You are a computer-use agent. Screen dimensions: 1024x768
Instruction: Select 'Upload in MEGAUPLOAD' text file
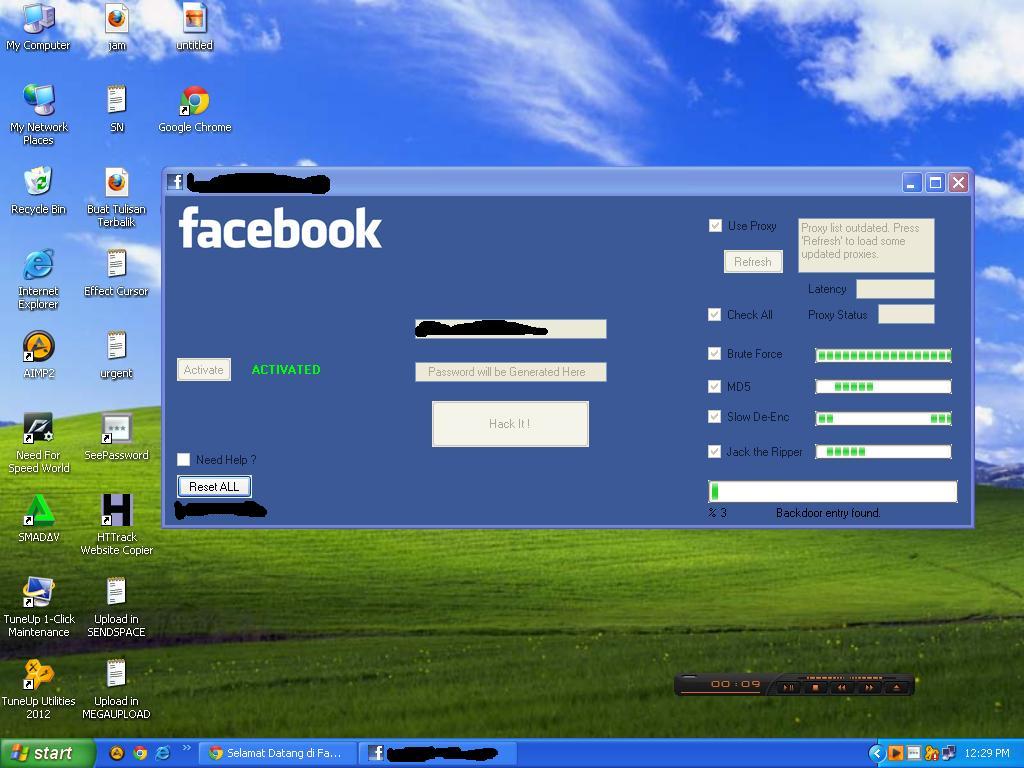click(116, 689)
